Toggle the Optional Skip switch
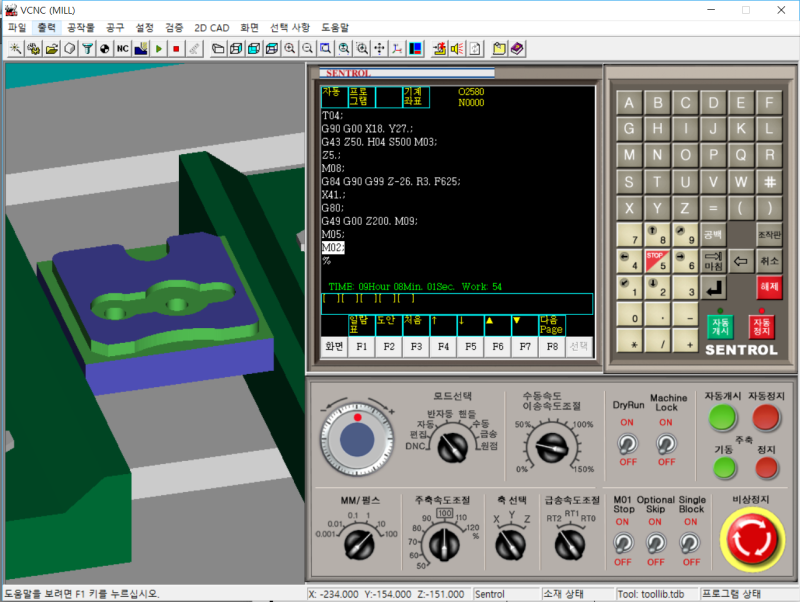This screenshot has height=602, width=800. [656, 542]
